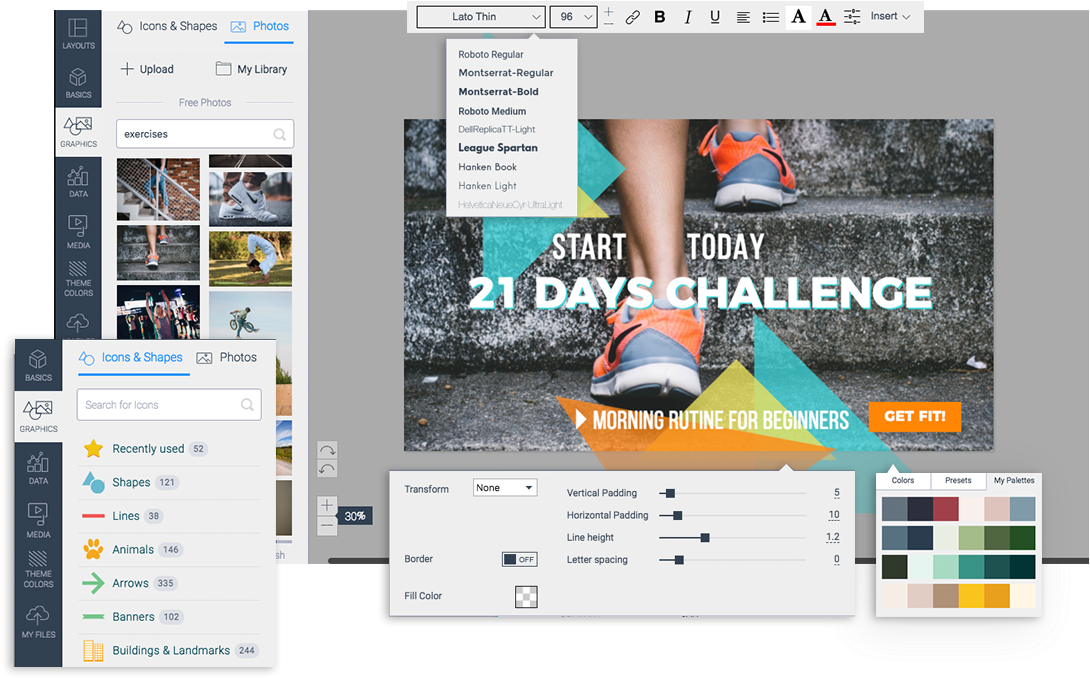Pick the yellow swatch in the bottom palette
Screen dimensions: 1090x678
[x=971, y=596]
